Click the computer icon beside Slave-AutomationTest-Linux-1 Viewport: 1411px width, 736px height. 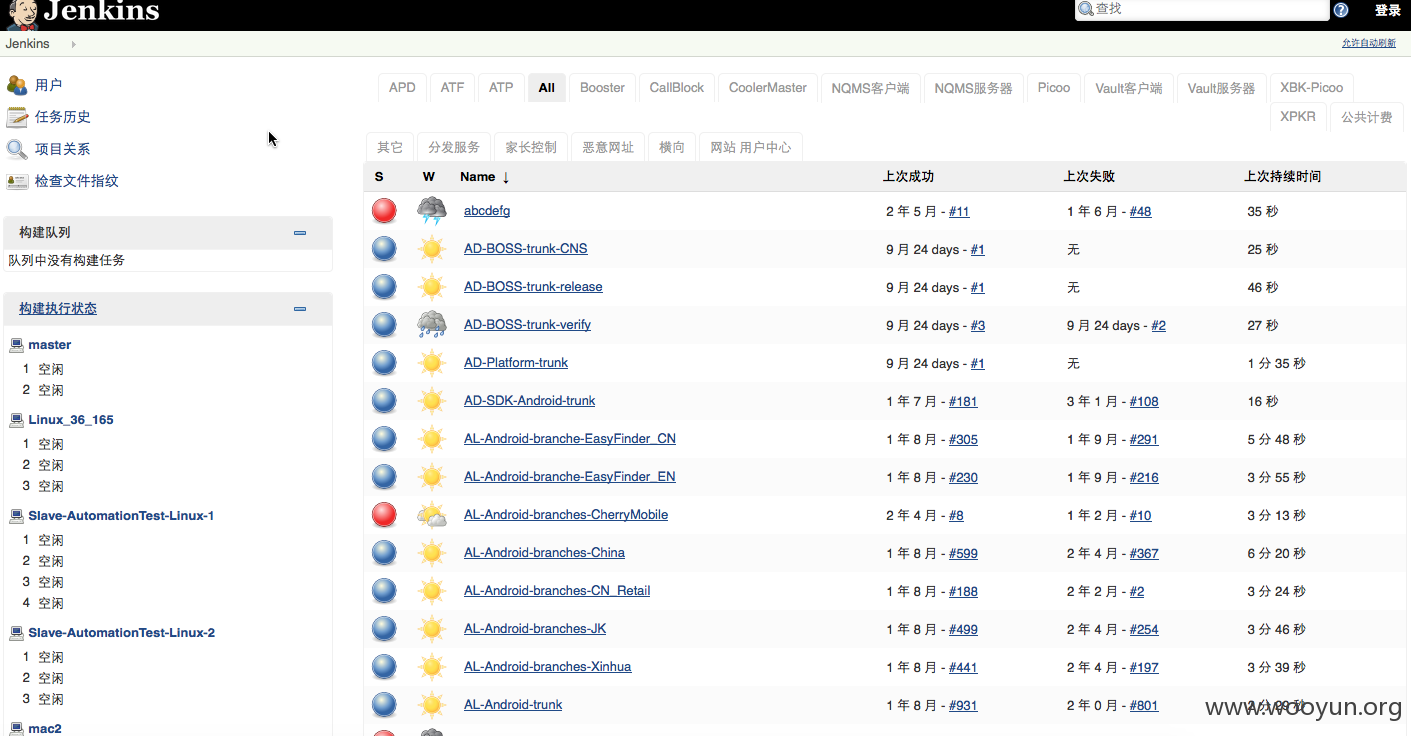(16, 516)
